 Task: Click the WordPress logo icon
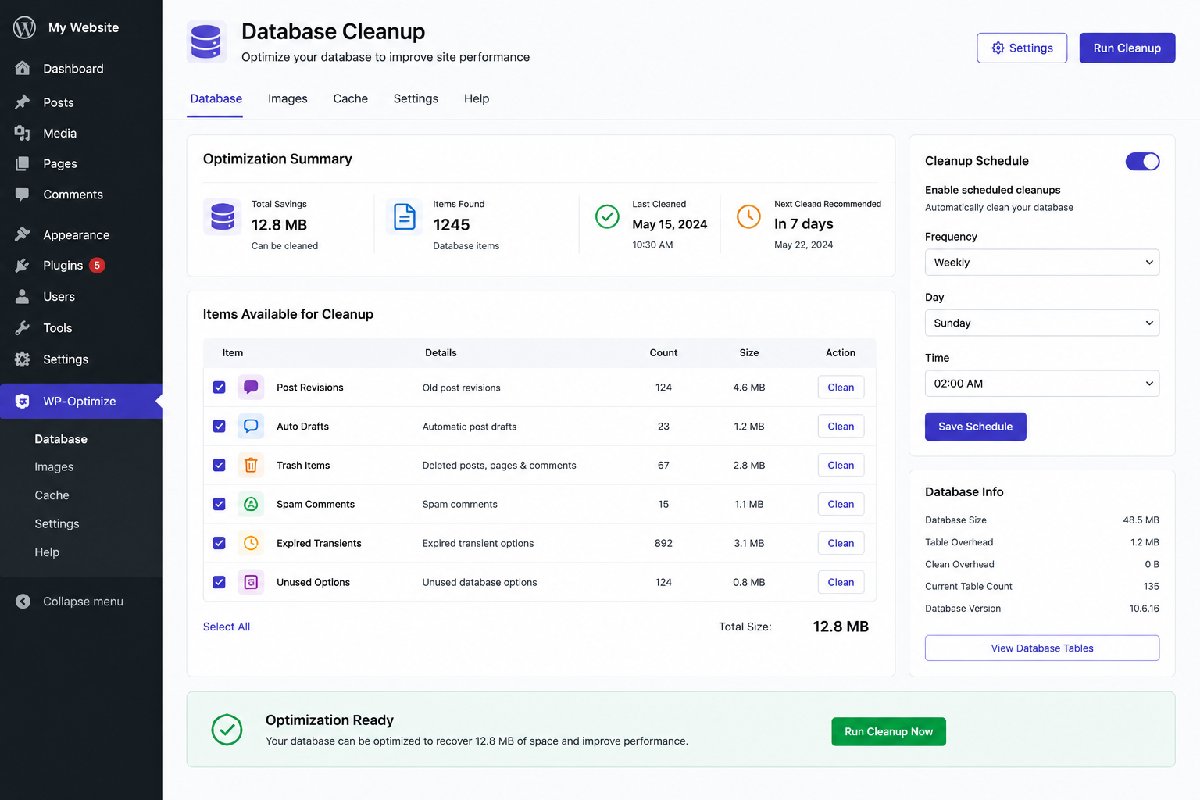point(24,27)
